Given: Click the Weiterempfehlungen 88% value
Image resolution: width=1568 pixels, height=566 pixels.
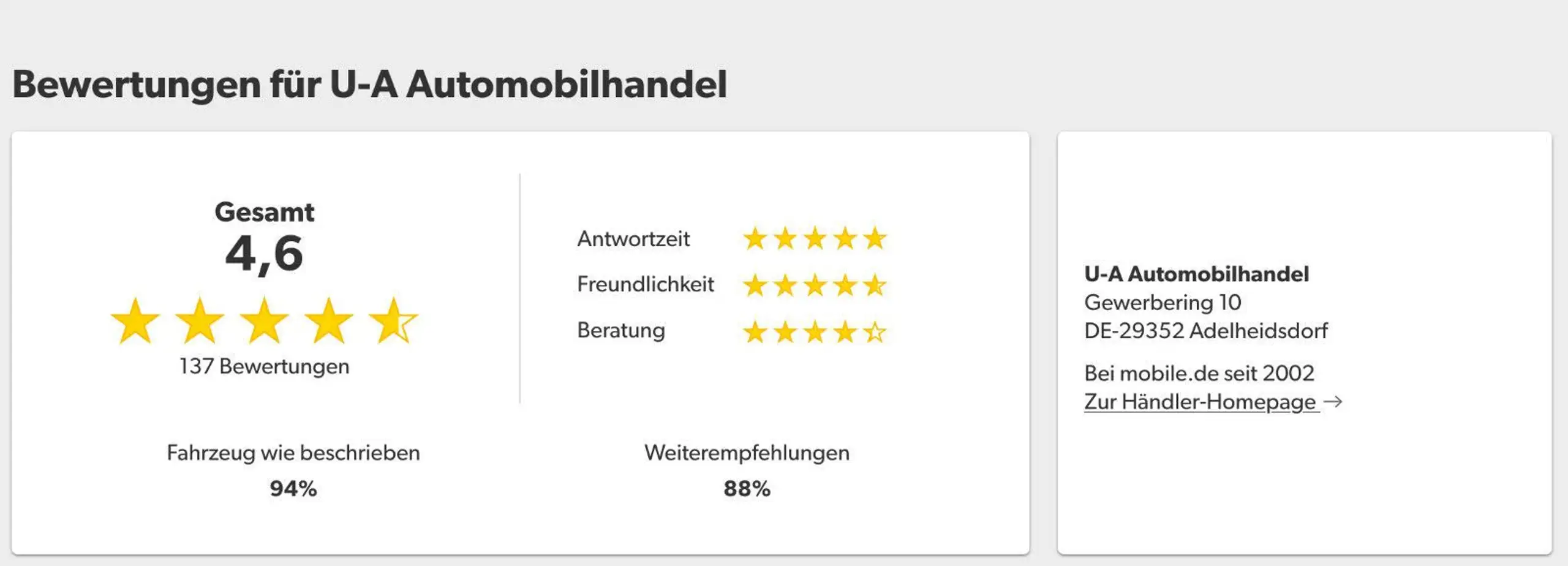Looking at the screenshot, I should [747, 489].
